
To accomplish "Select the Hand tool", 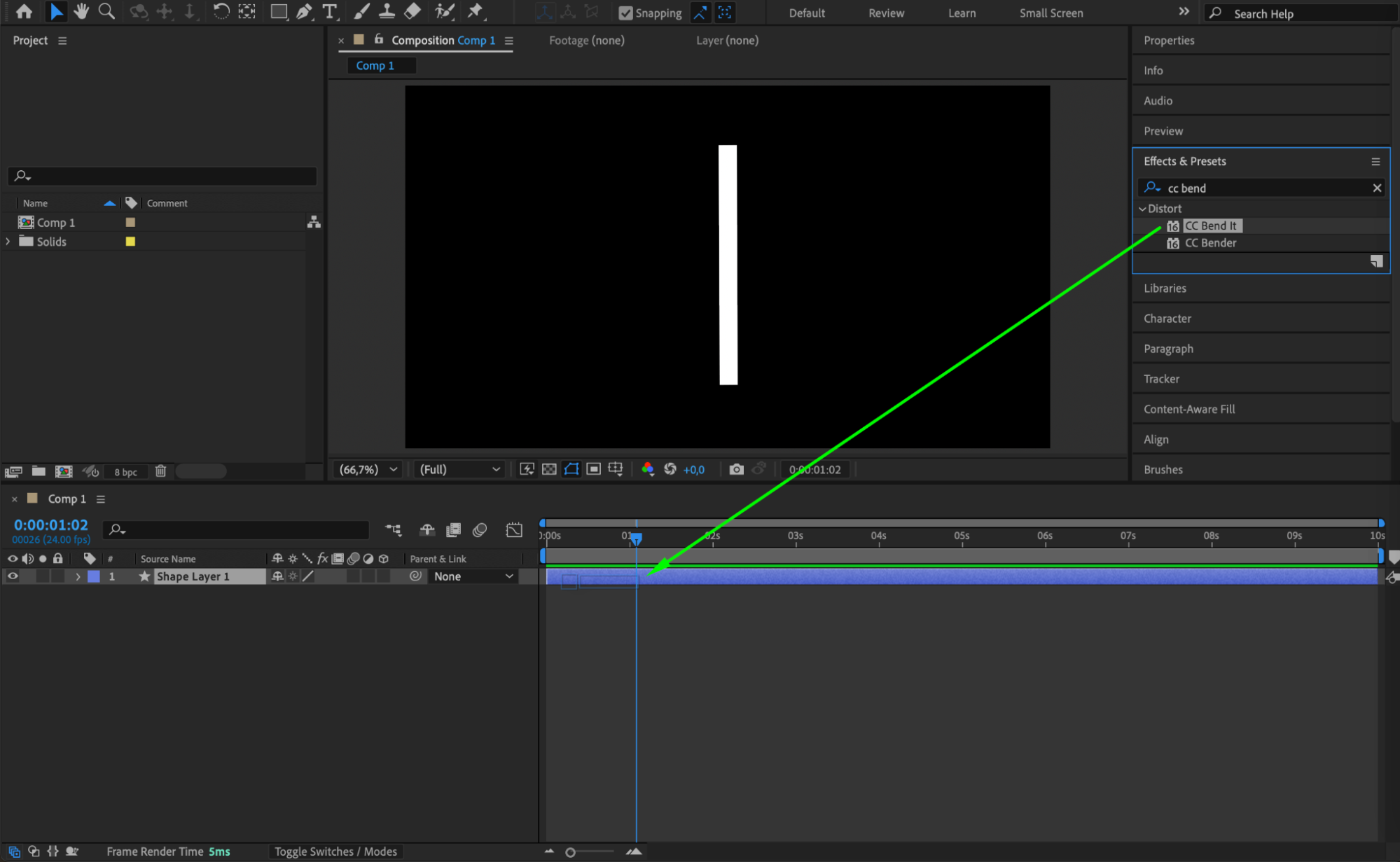I will (x=81, y=11).
